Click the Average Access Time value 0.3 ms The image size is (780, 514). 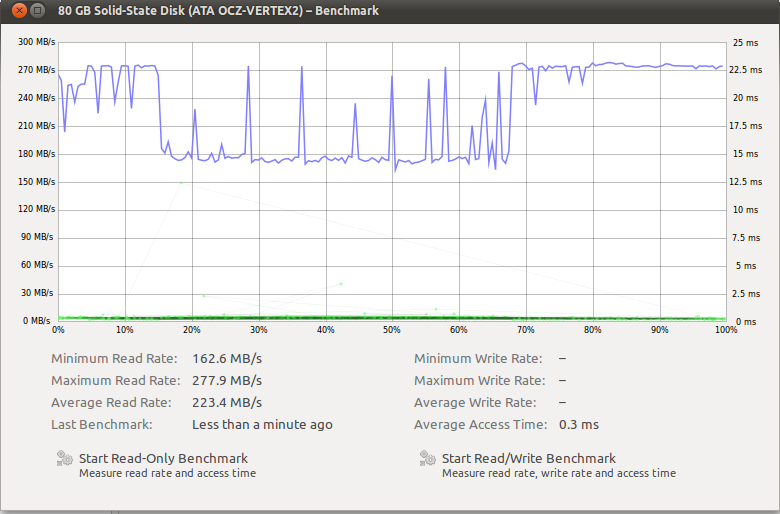click(x=579, y=424)
